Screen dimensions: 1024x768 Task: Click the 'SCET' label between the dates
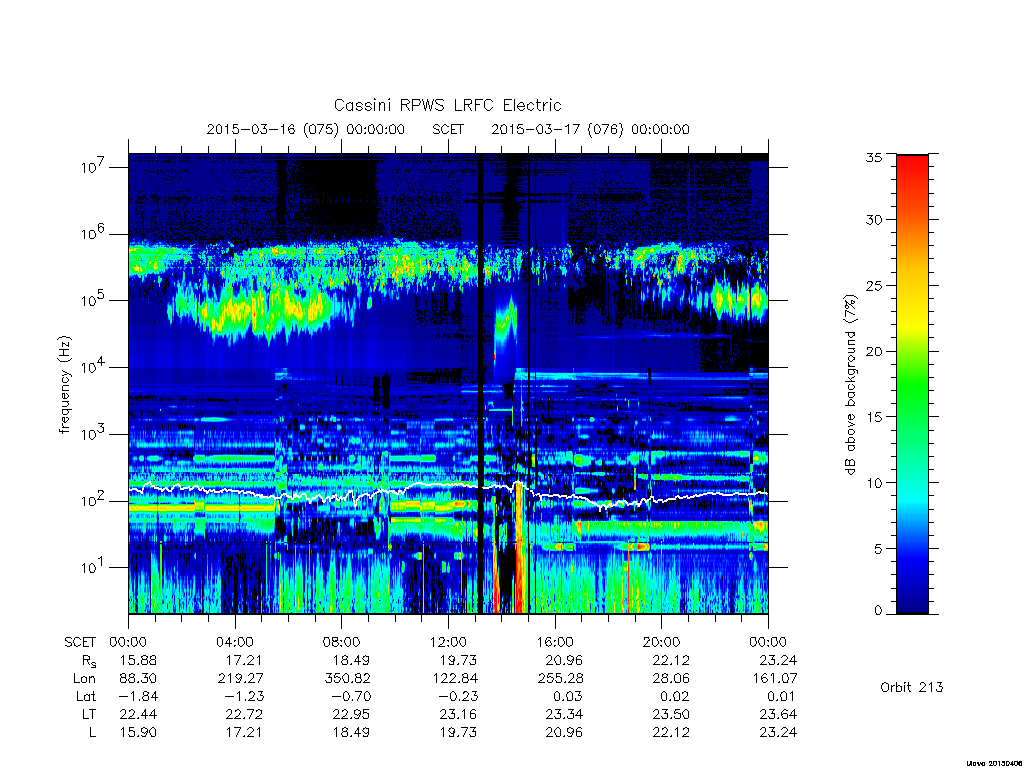point(448,129)
